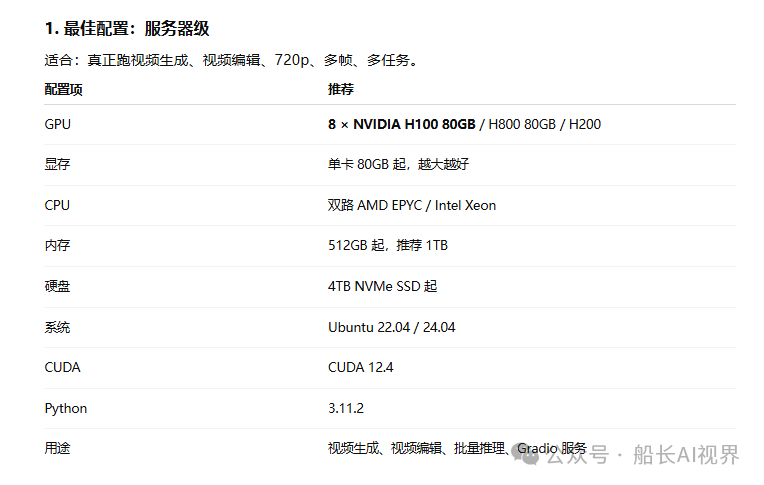Click the Ubuntu 22.04 / 24.04 value
764x485 pixels.
tap(392, 327)
